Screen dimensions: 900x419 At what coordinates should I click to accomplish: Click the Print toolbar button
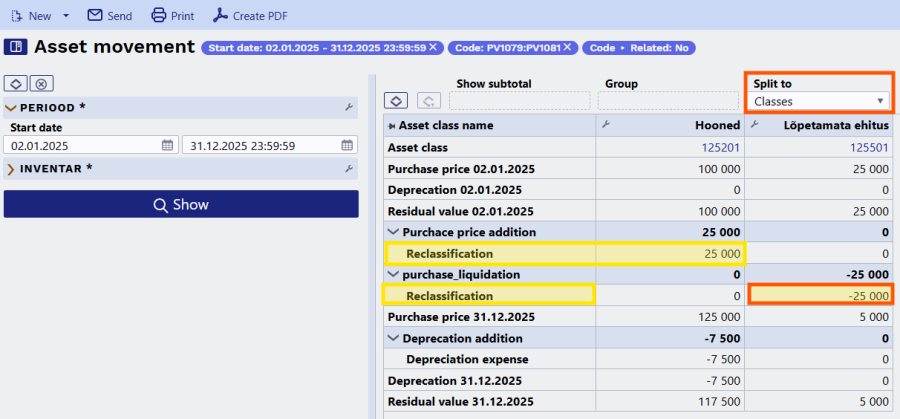(x=172, y=15)
